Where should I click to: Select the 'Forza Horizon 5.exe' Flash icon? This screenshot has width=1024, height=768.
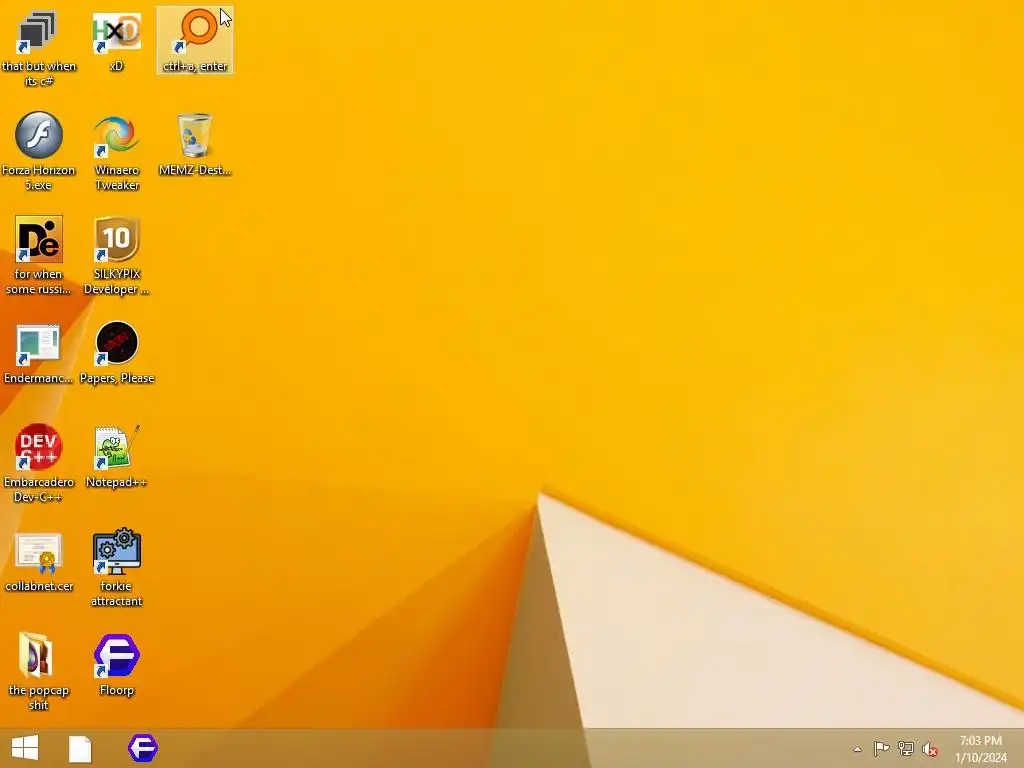[39, 152]
